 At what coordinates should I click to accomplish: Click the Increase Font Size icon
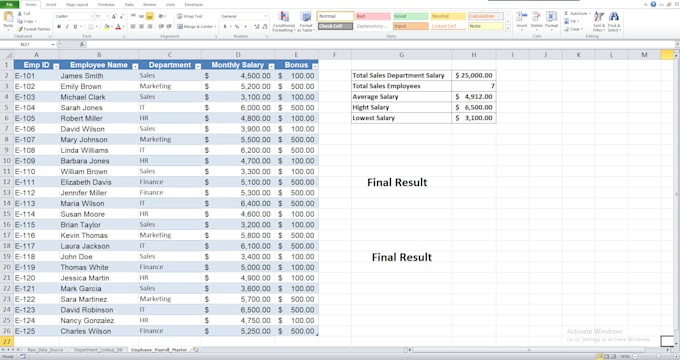point(114,16)
